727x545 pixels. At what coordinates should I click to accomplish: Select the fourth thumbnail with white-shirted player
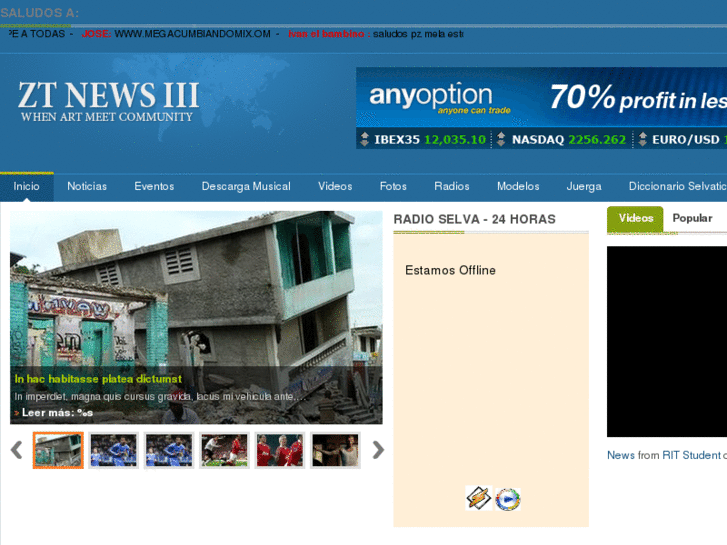coord(224,450)
